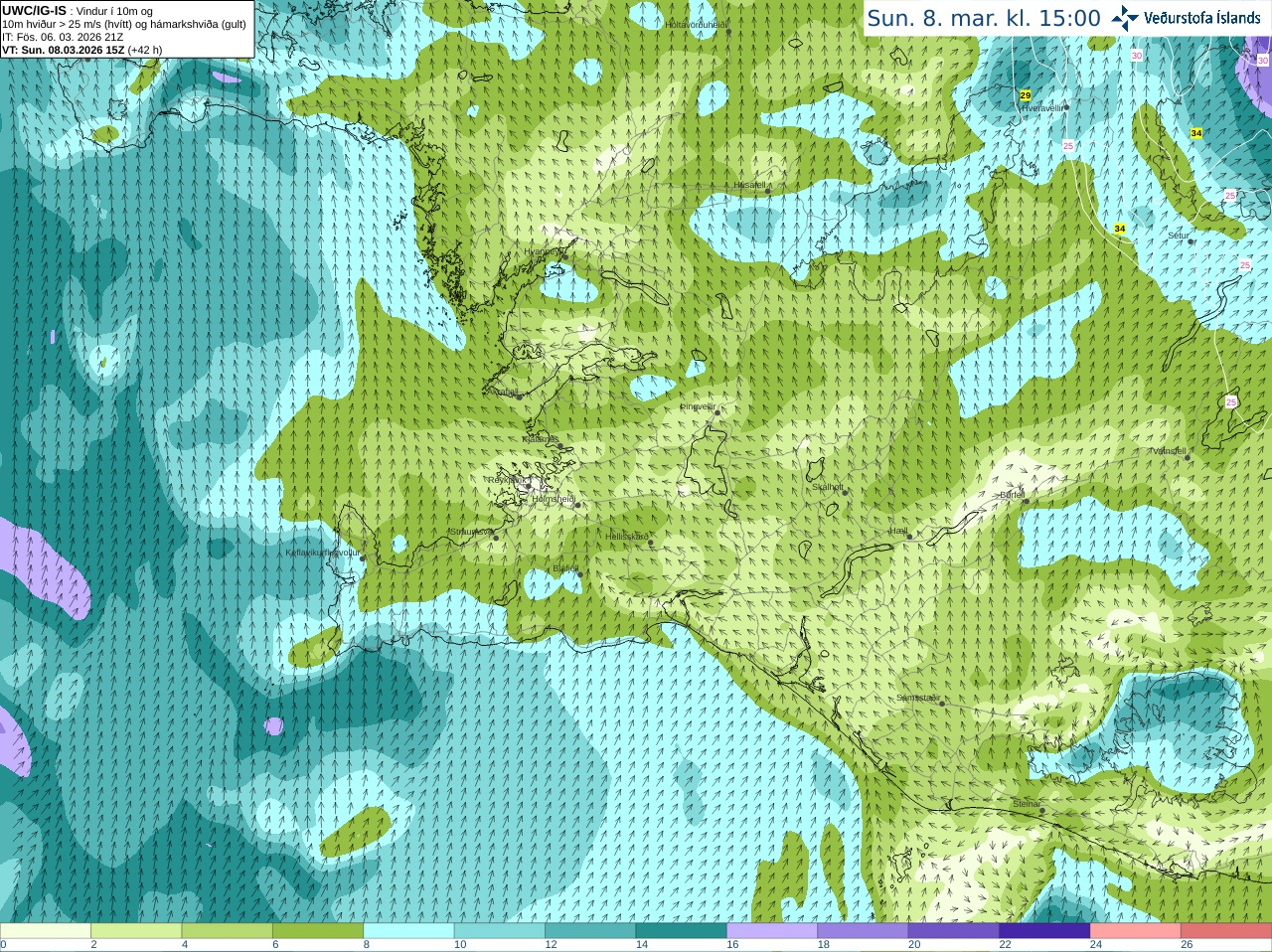Click the Steinar station label
This screenshot has height=952, width=1272.
click(1027, 803)
